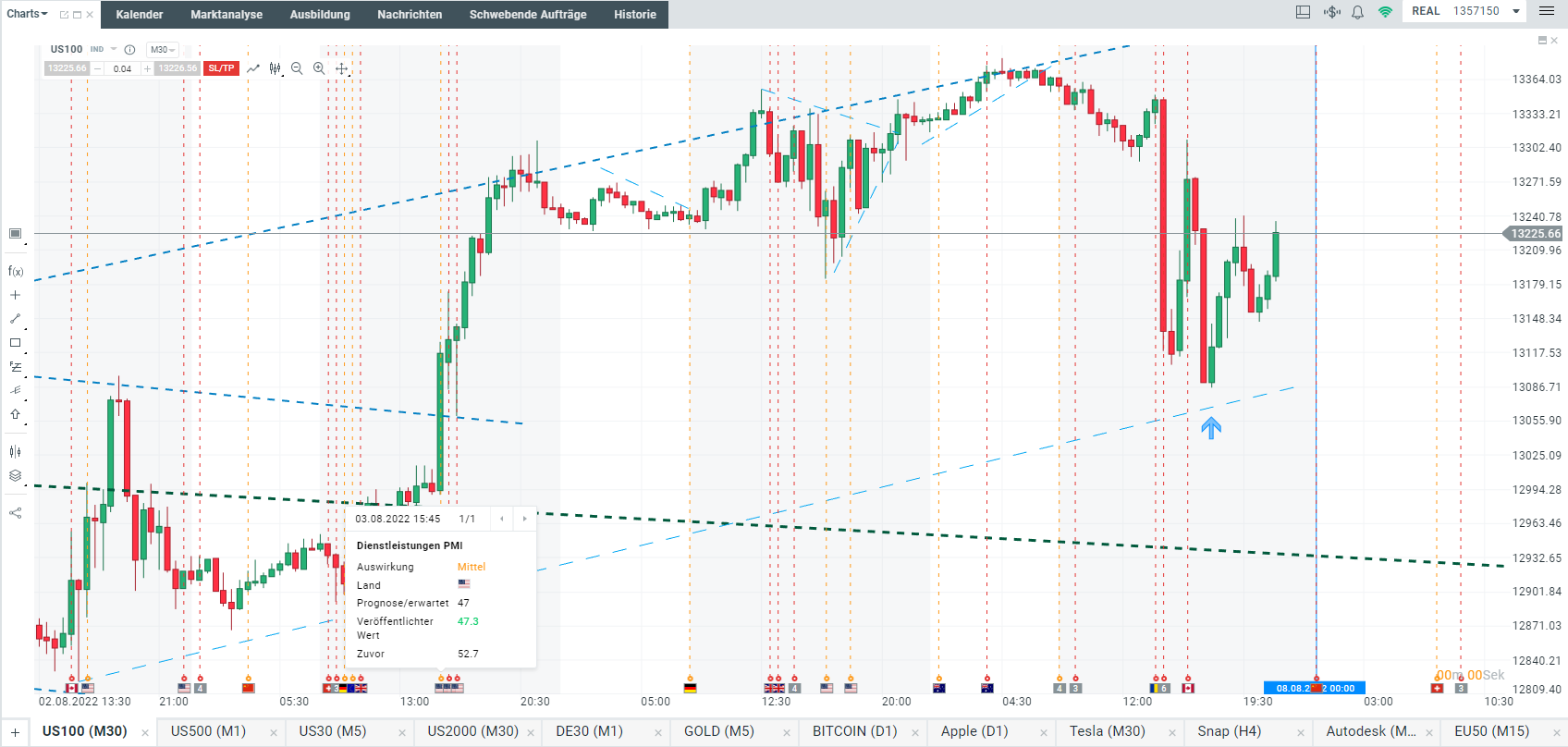
Task: Click the share chart icon
Action: pyautogui.click(x=15, y=513)
